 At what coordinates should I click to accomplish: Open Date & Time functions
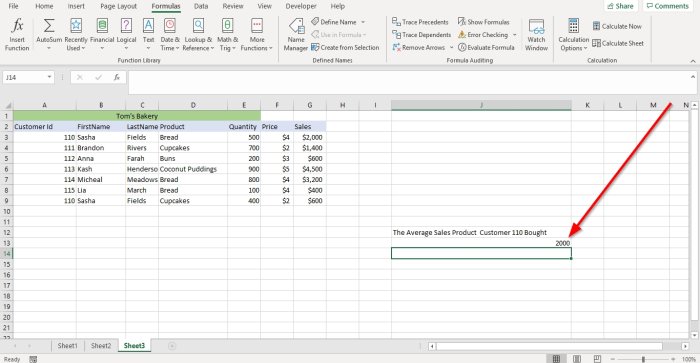[x=170, y=35]
